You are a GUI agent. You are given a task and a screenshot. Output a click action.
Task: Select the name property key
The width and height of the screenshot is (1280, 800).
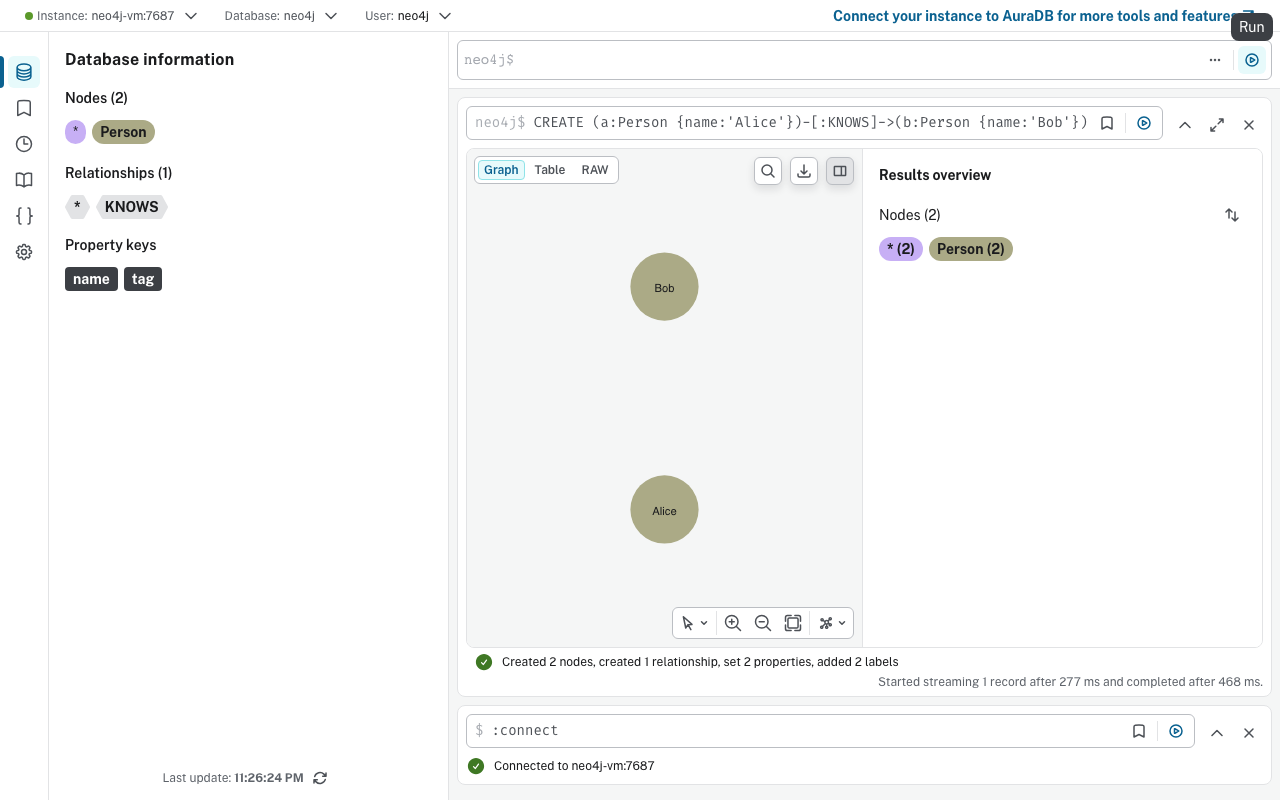(x=91, y=279)
